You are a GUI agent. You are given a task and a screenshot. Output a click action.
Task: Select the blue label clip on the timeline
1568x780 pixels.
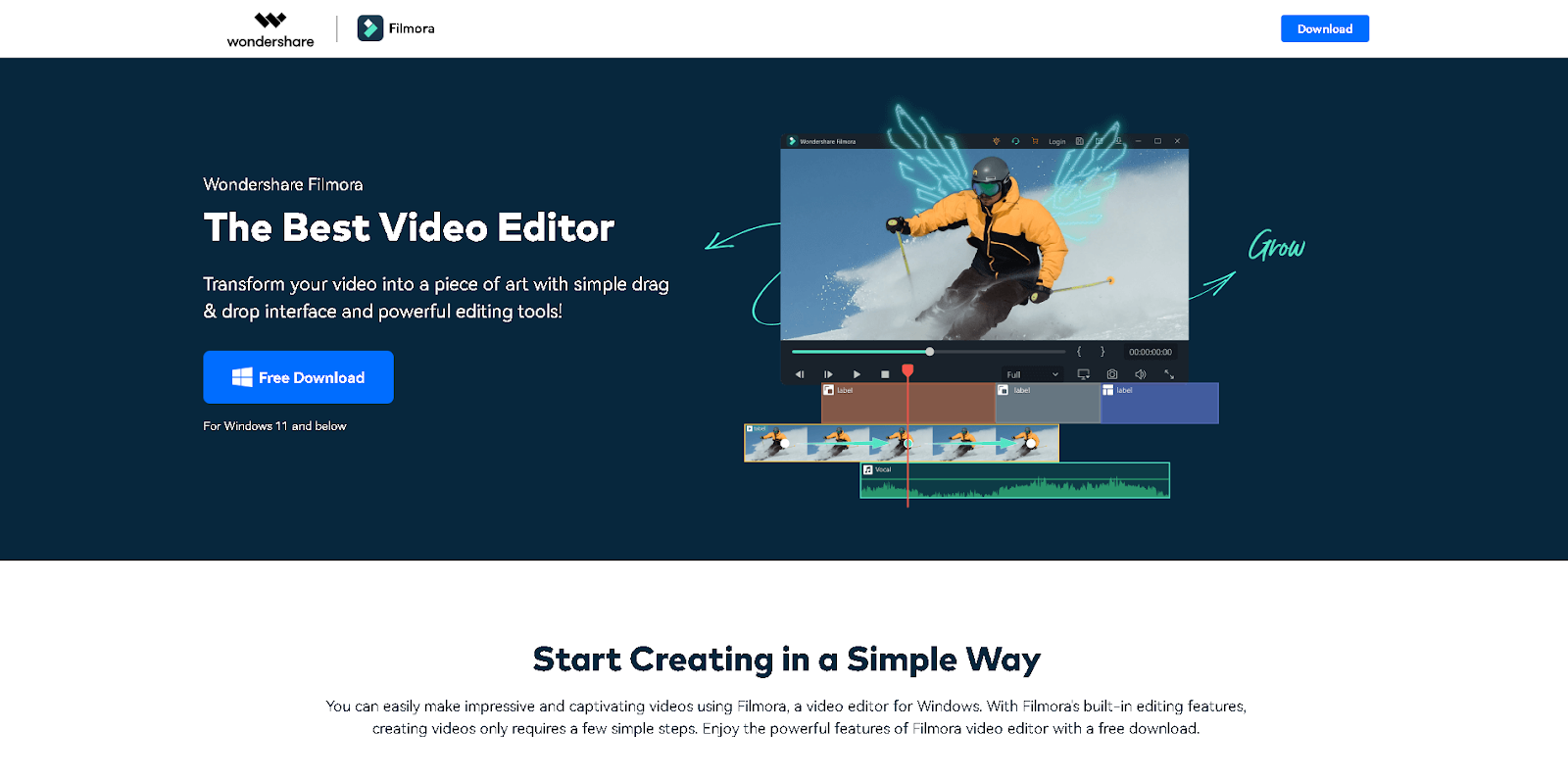pyautogui.click(x=1159, y=404)
